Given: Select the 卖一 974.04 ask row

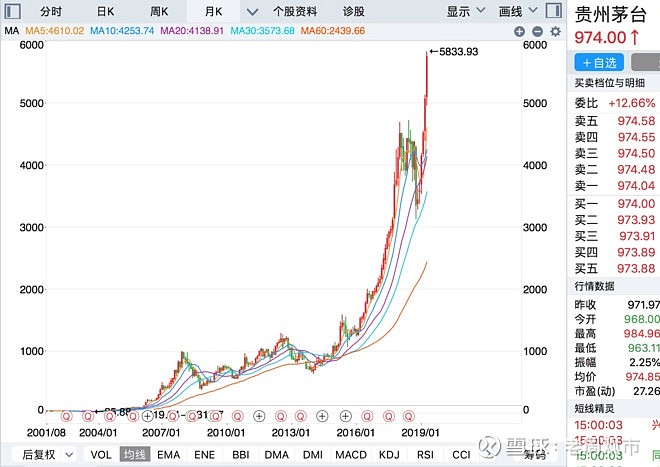Looking at the screenshot, I should click(x=615, y=186).
